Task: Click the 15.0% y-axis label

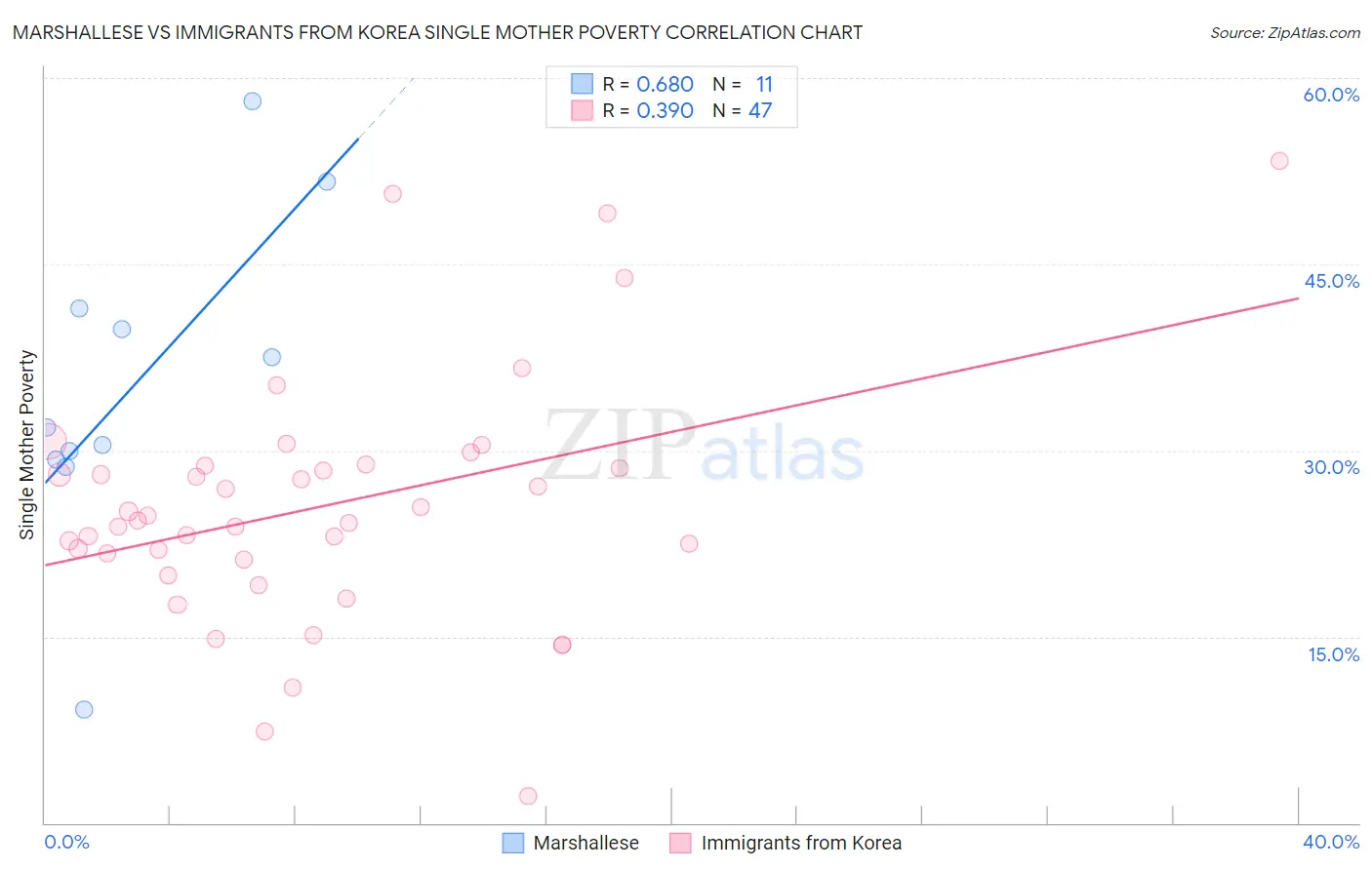Action: point(1333,654)
